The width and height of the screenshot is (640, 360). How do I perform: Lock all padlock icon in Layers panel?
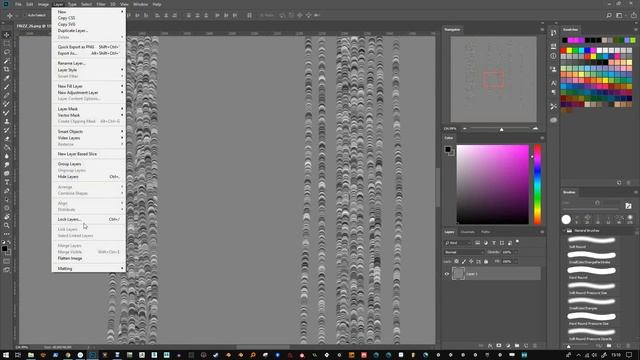(486, 261)
